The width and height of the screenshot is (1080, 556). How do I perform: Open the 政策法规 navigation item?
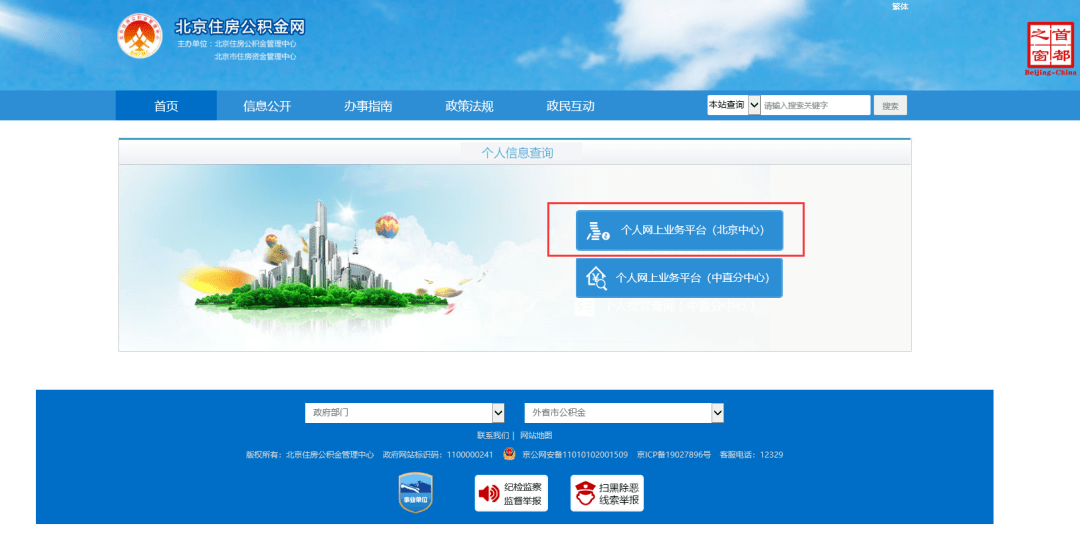coord(470,106)
